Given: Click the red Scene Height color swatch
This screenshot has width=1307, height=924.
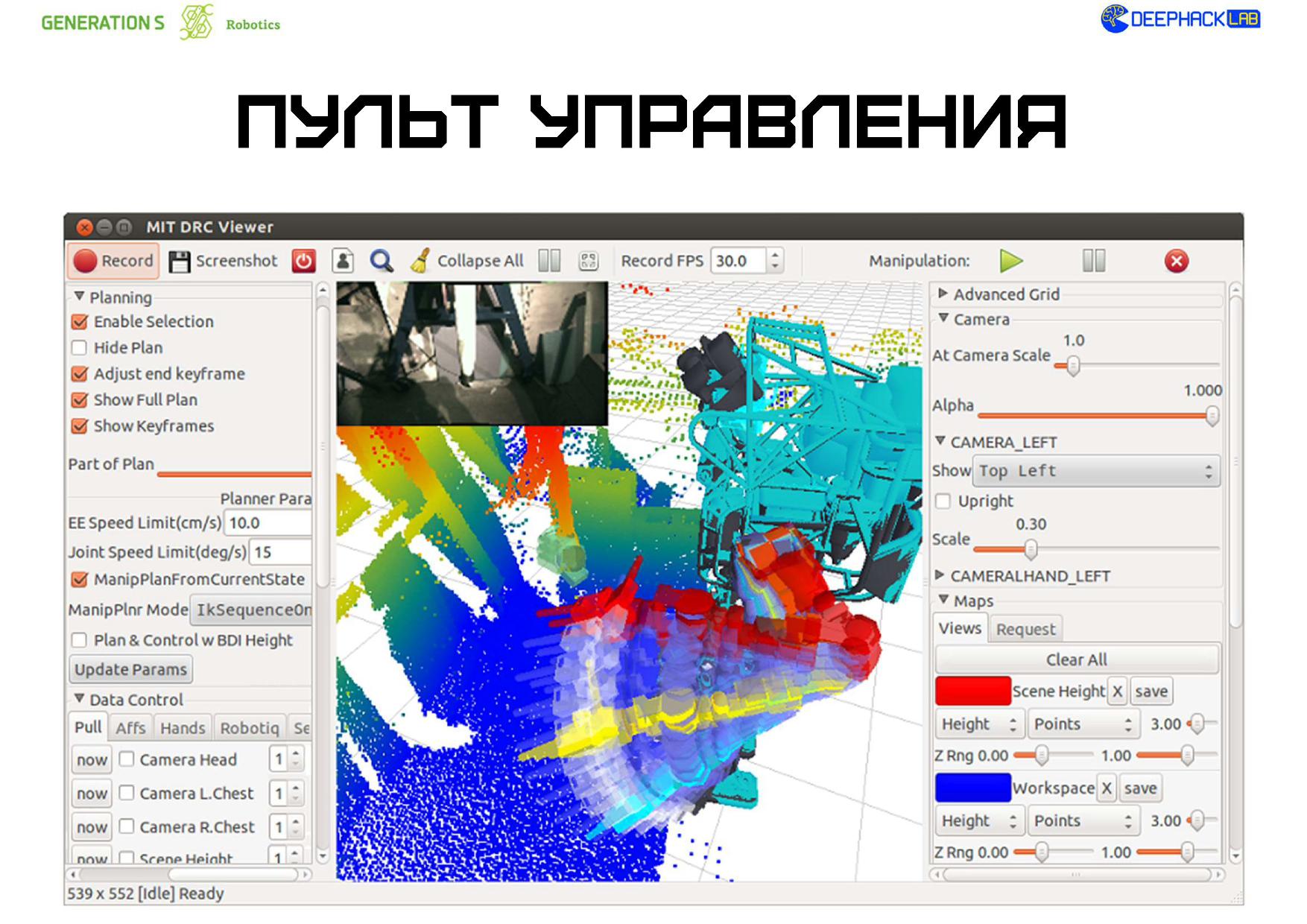Looking at the screenshot, I should coord(973,691).
